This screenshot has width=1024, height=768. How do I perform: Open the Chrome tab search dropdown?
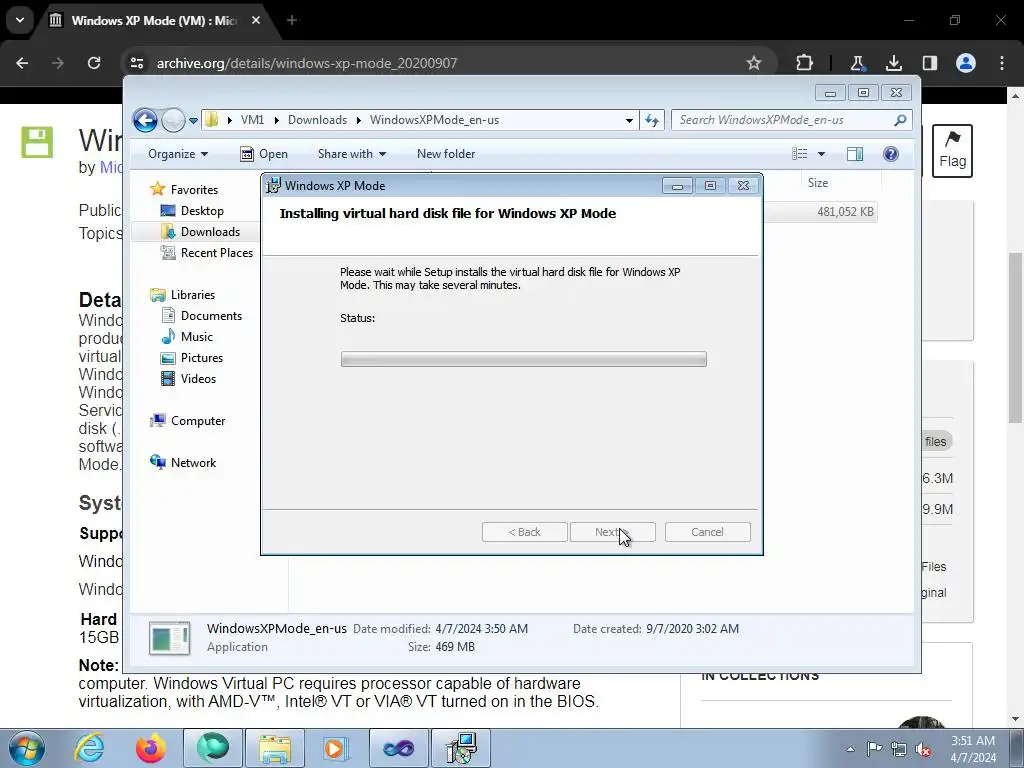[x=20, y=20]
